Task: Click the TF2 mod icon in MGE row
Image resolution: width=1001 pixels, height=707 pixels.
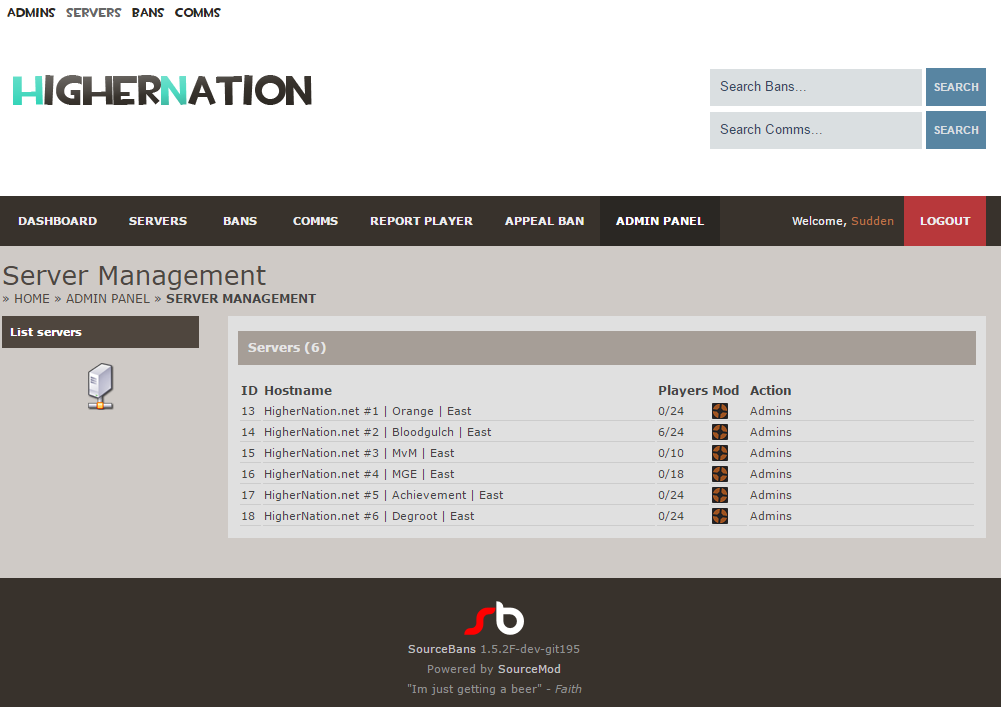Action: 719,475
